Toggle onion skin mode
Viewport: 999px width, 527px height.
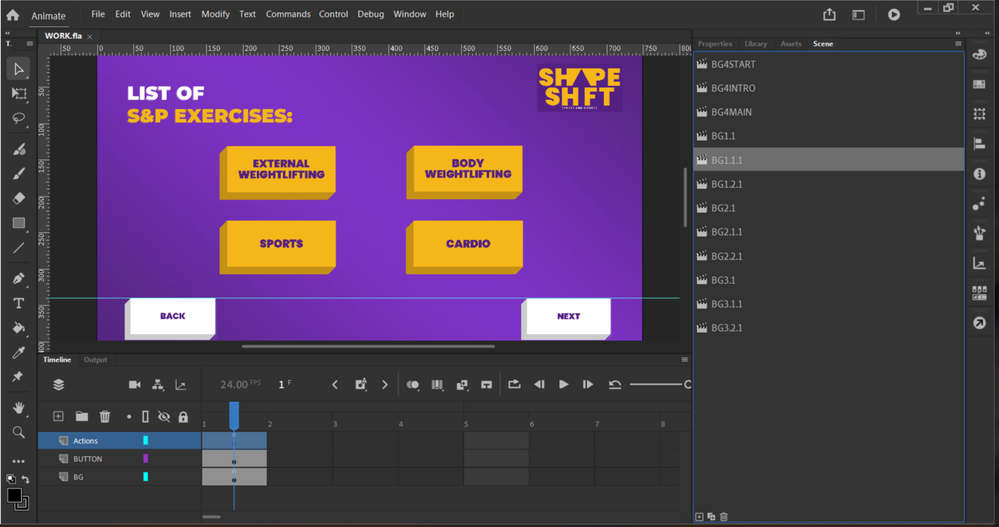click(413, 385)
